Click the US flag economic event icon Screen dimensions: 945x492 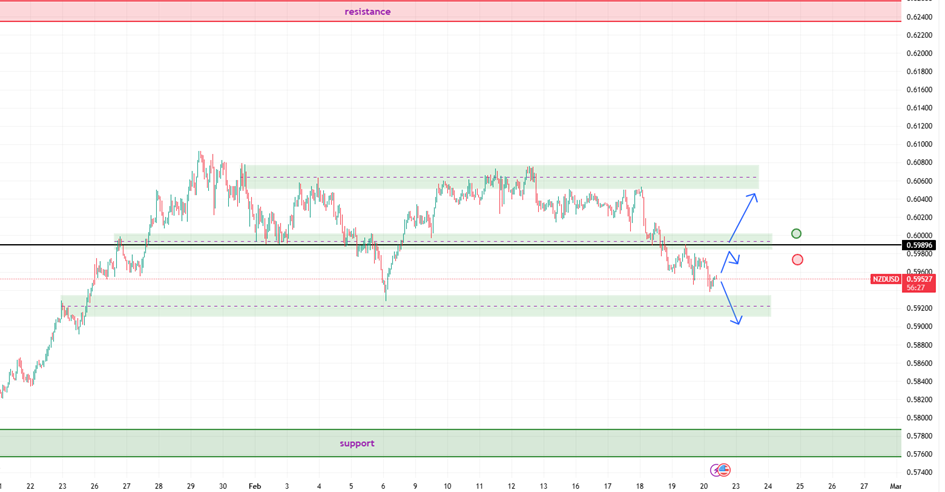(x=725, y=469)
